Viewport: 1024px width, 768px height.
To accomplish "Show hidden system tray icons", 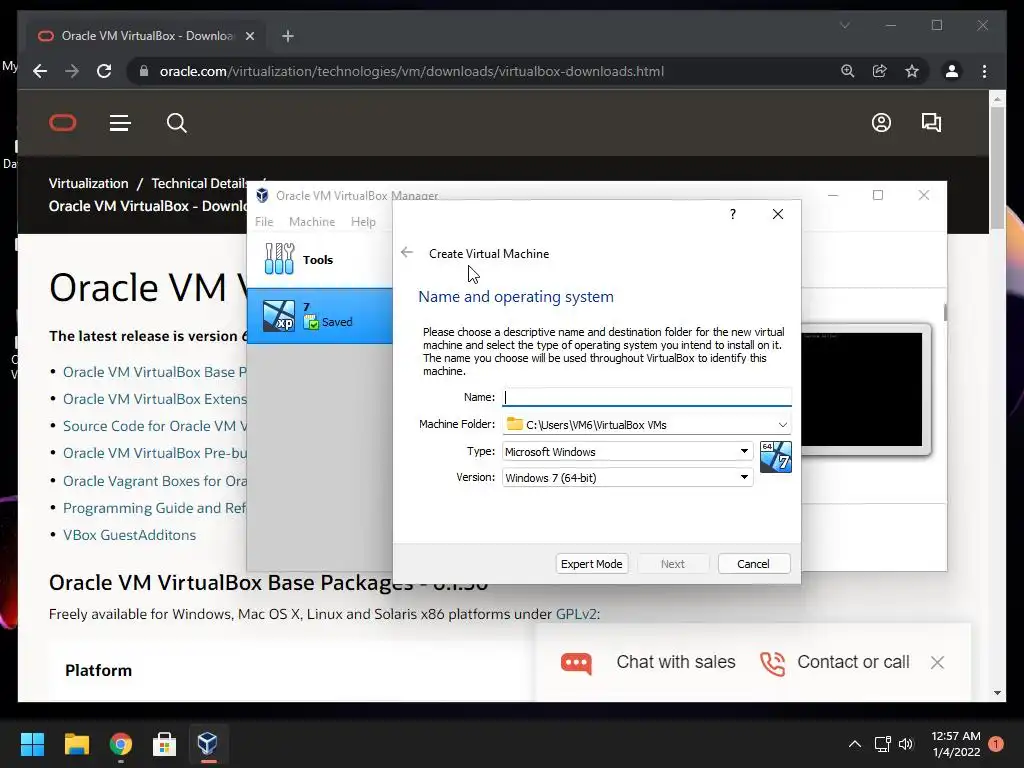I will click(x=854, y=744).
